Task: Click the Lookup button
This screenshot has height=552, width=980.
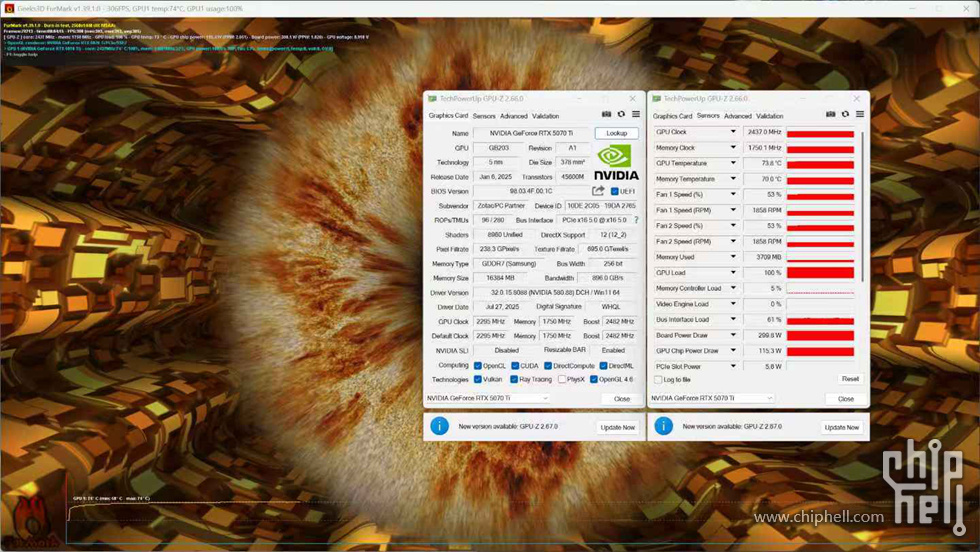Action: (616, 133)
